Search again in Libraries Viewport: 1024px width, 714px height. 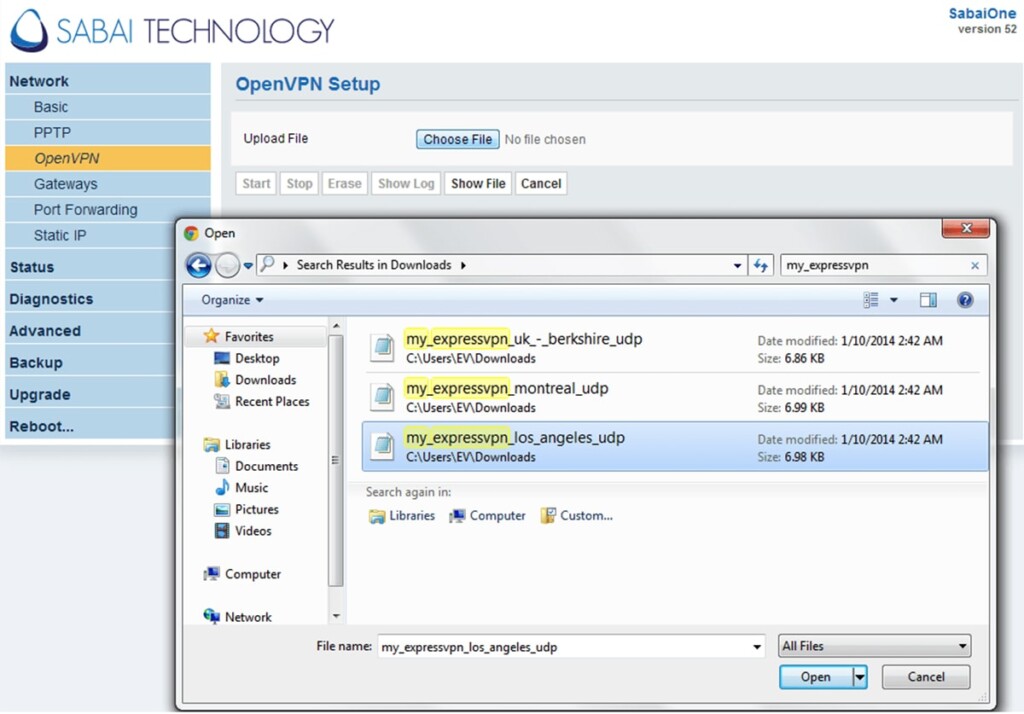click(x=402, y=515)
